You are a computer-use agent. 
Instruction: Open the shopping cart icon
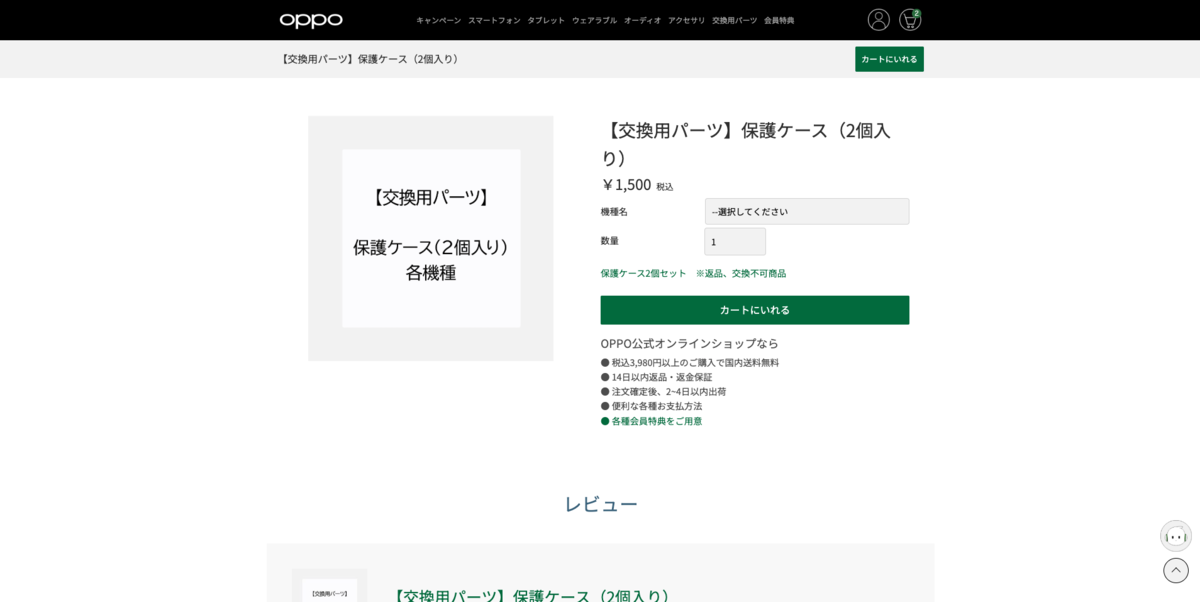(x=910, y=20)
